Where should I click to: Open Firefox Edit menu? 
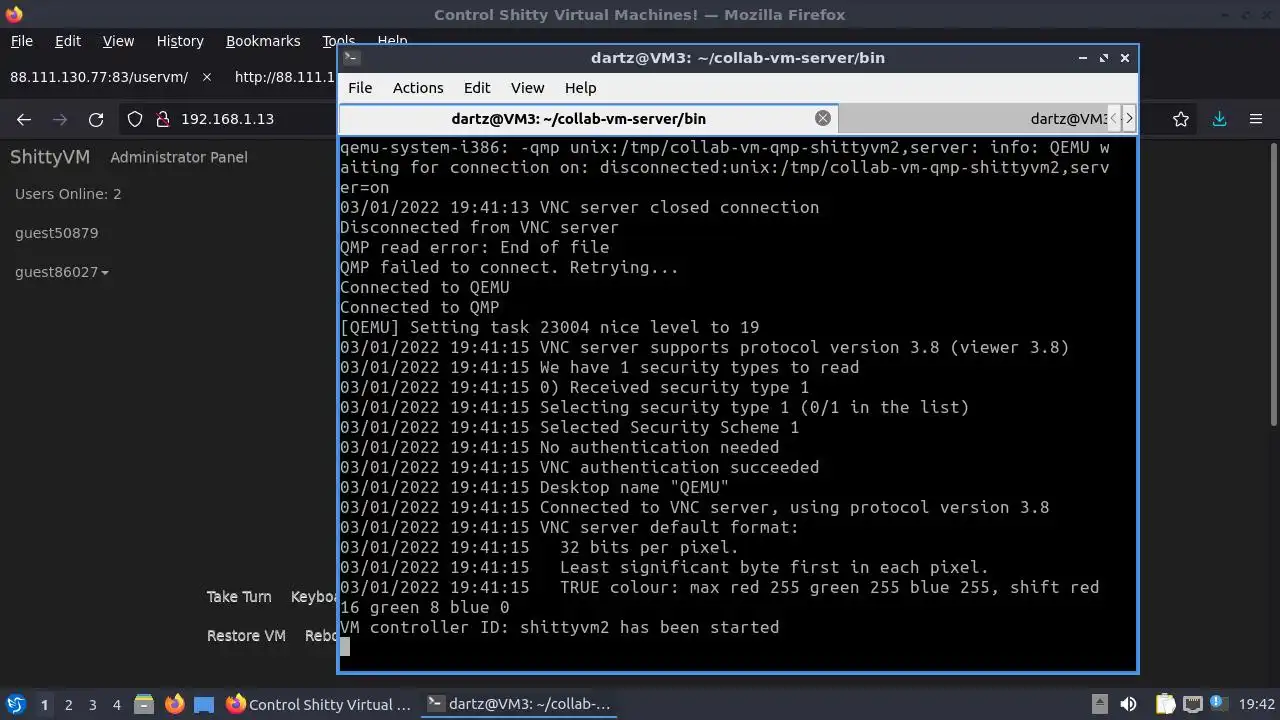(x=68, y=41)
